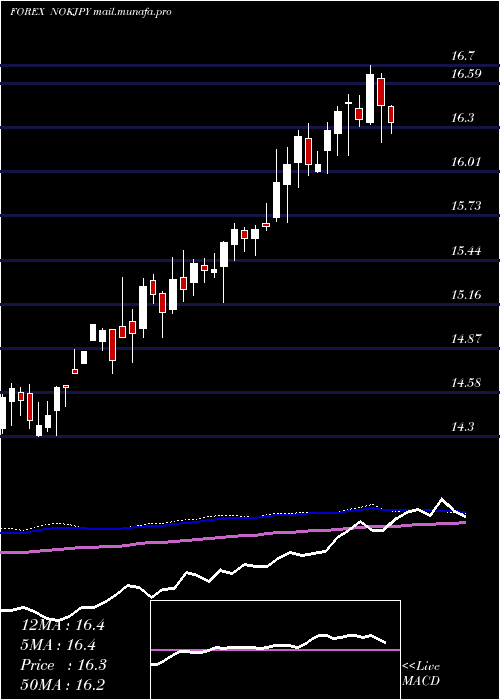Click the 50MA : 16.2 readout
Screen dimensions: 500x700
(x=63, y=685)
